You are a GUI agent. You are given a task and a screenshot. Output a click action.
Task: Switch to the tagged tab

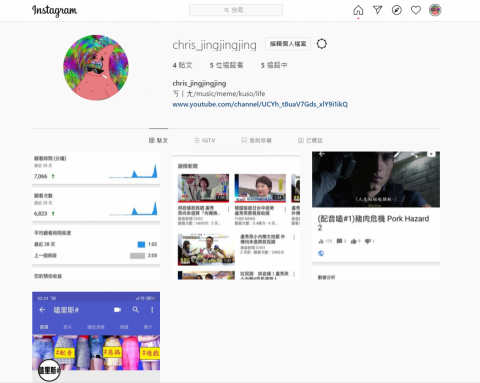click(310, 140)
